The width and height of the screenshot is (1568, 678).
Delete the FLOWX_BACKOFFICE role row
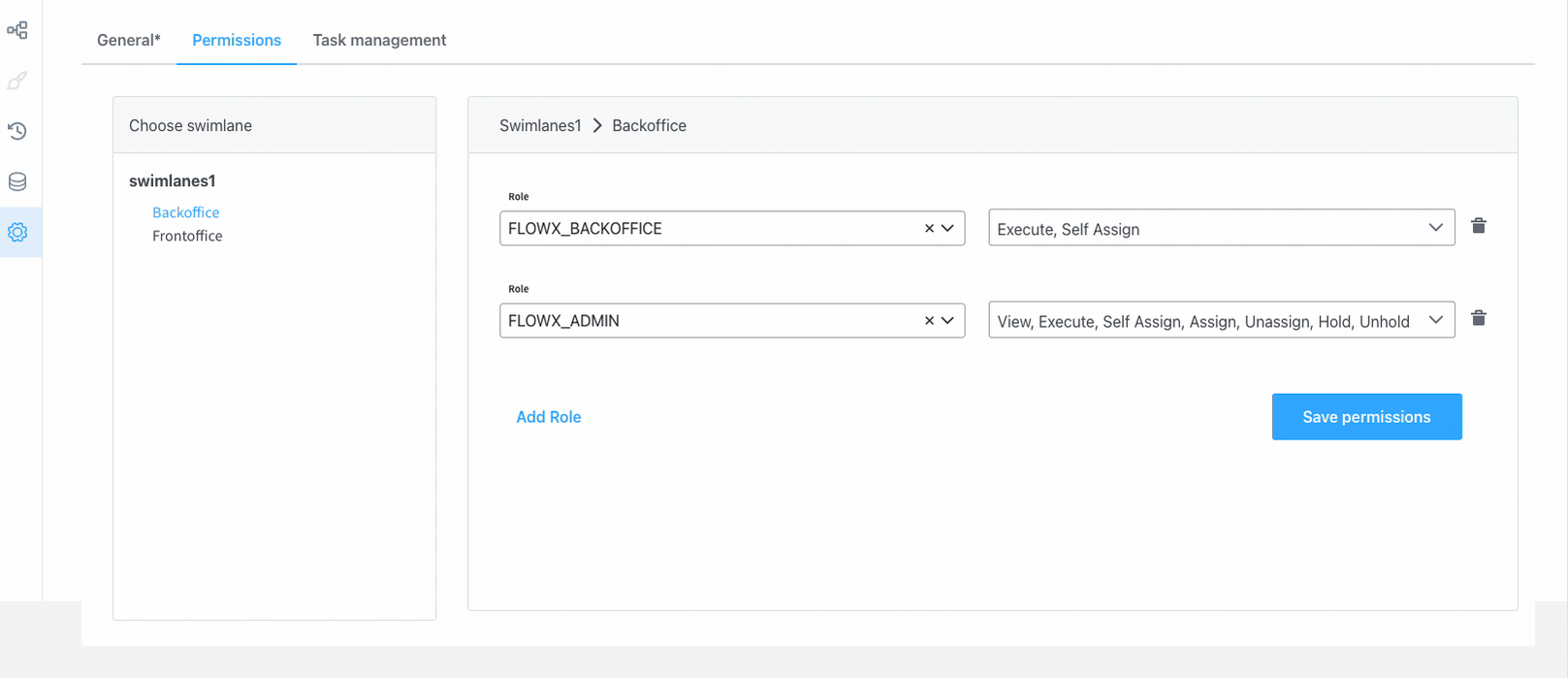click(1479, 226)
